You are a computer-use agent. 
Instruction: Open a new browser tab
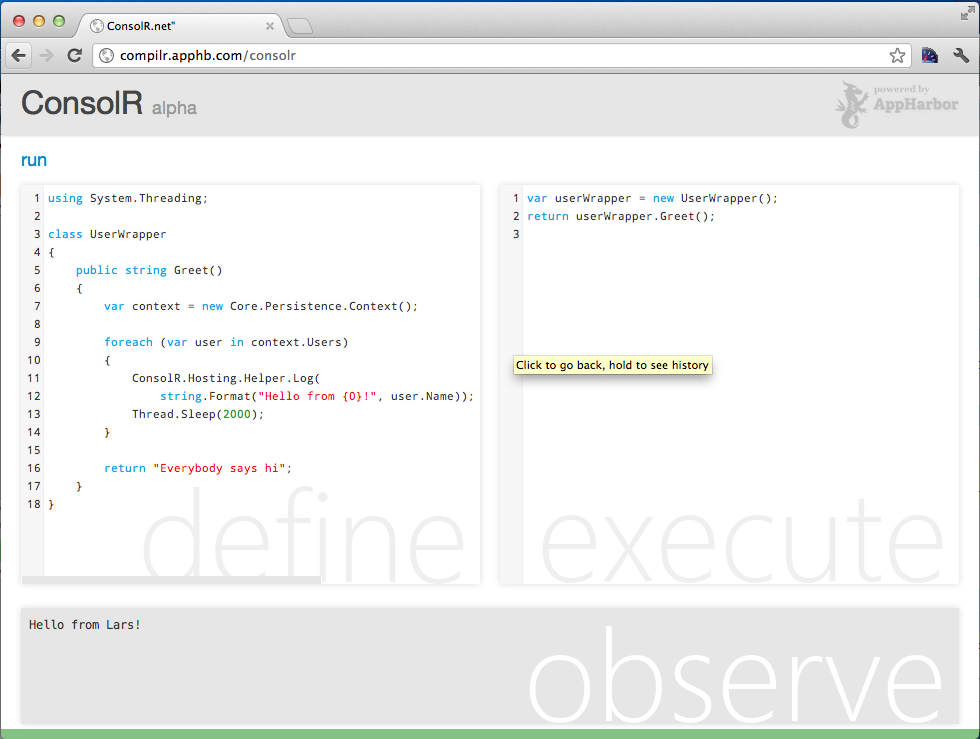point(299,26)
